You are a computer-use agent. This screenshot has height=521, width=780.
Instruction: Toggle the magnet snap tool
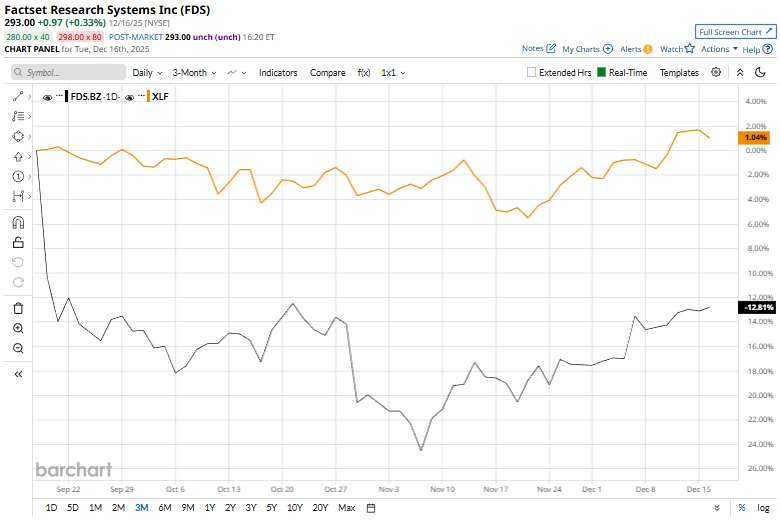18,222
